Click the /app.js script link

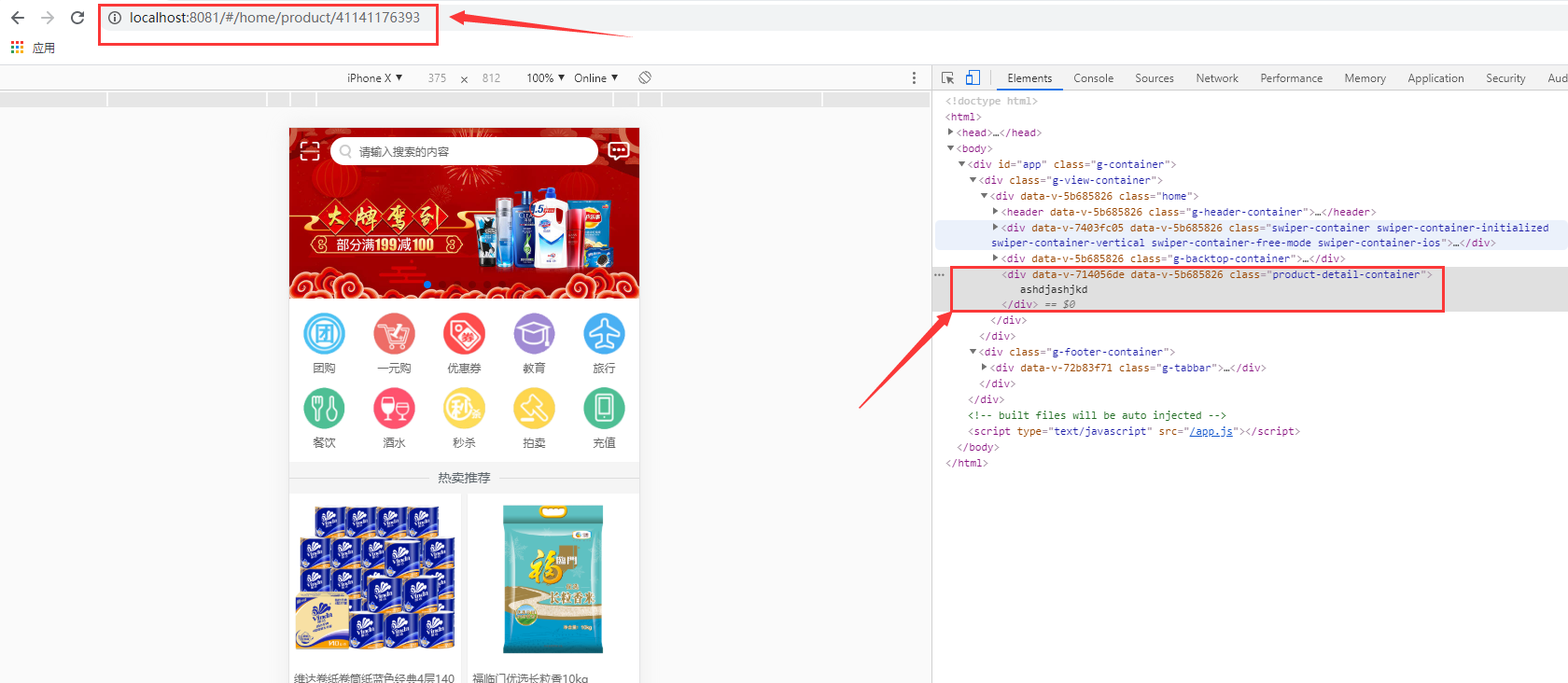(x=1211, y=431)
